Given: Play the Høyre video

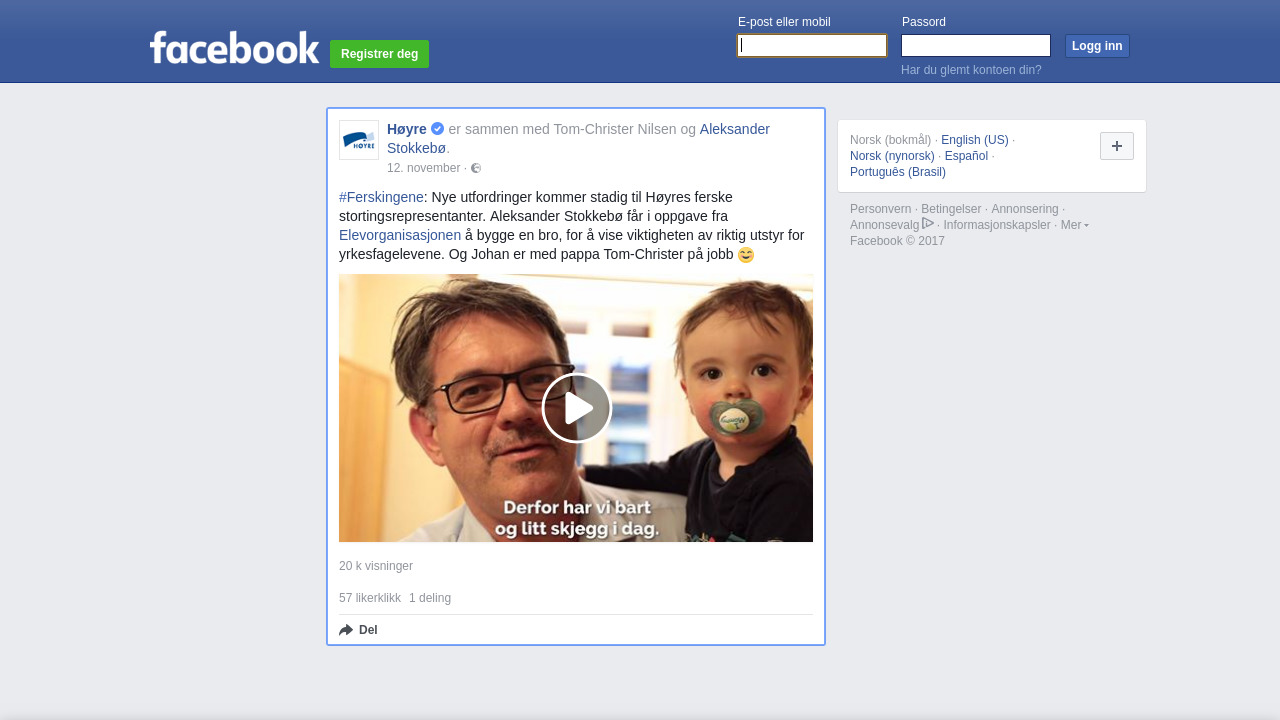Looking at the screenshot, I should [577, 408].
